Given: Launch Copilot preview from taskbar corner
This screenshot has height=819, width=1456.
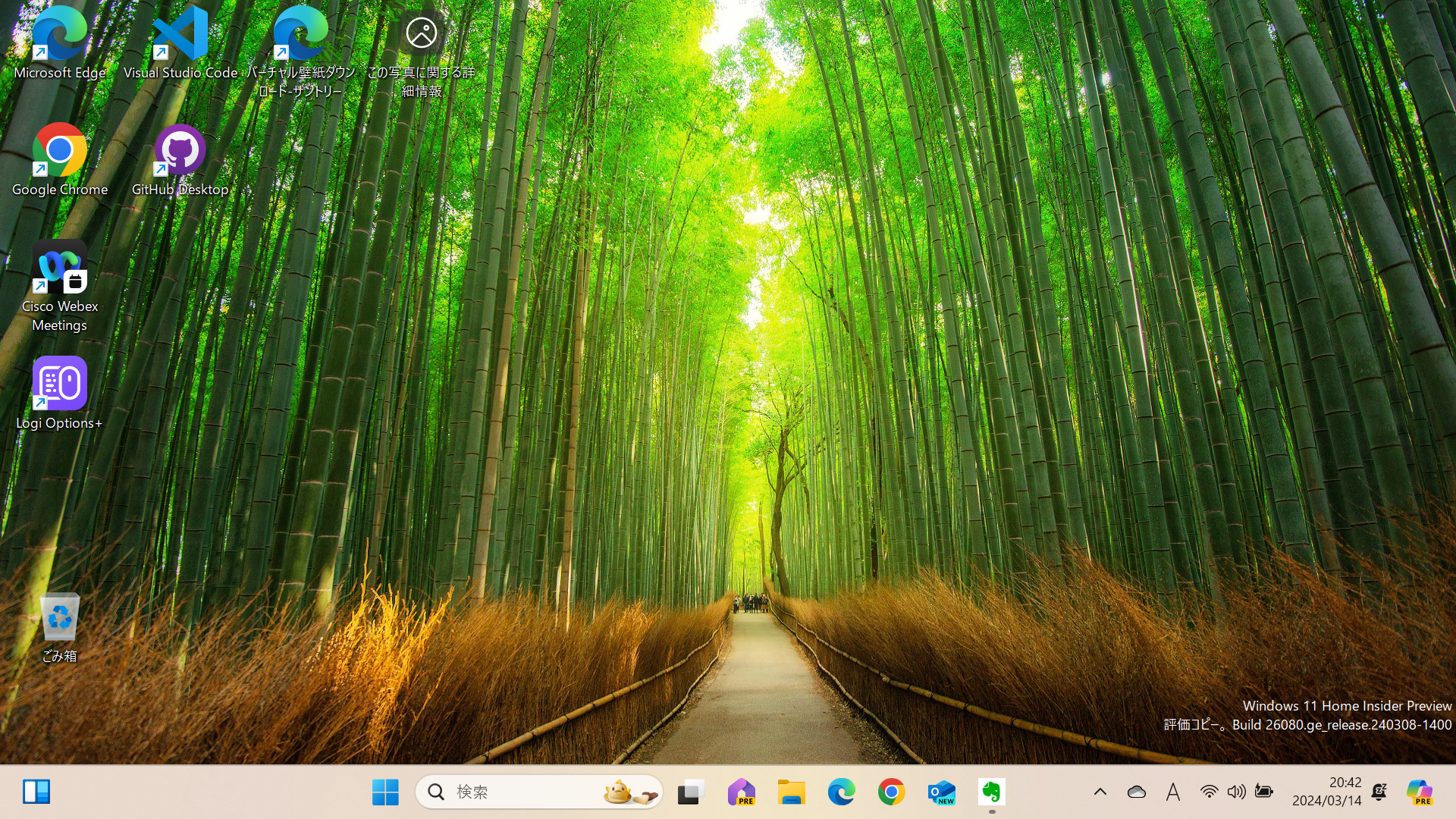Looking at the screenshot, I should 1420,792.
